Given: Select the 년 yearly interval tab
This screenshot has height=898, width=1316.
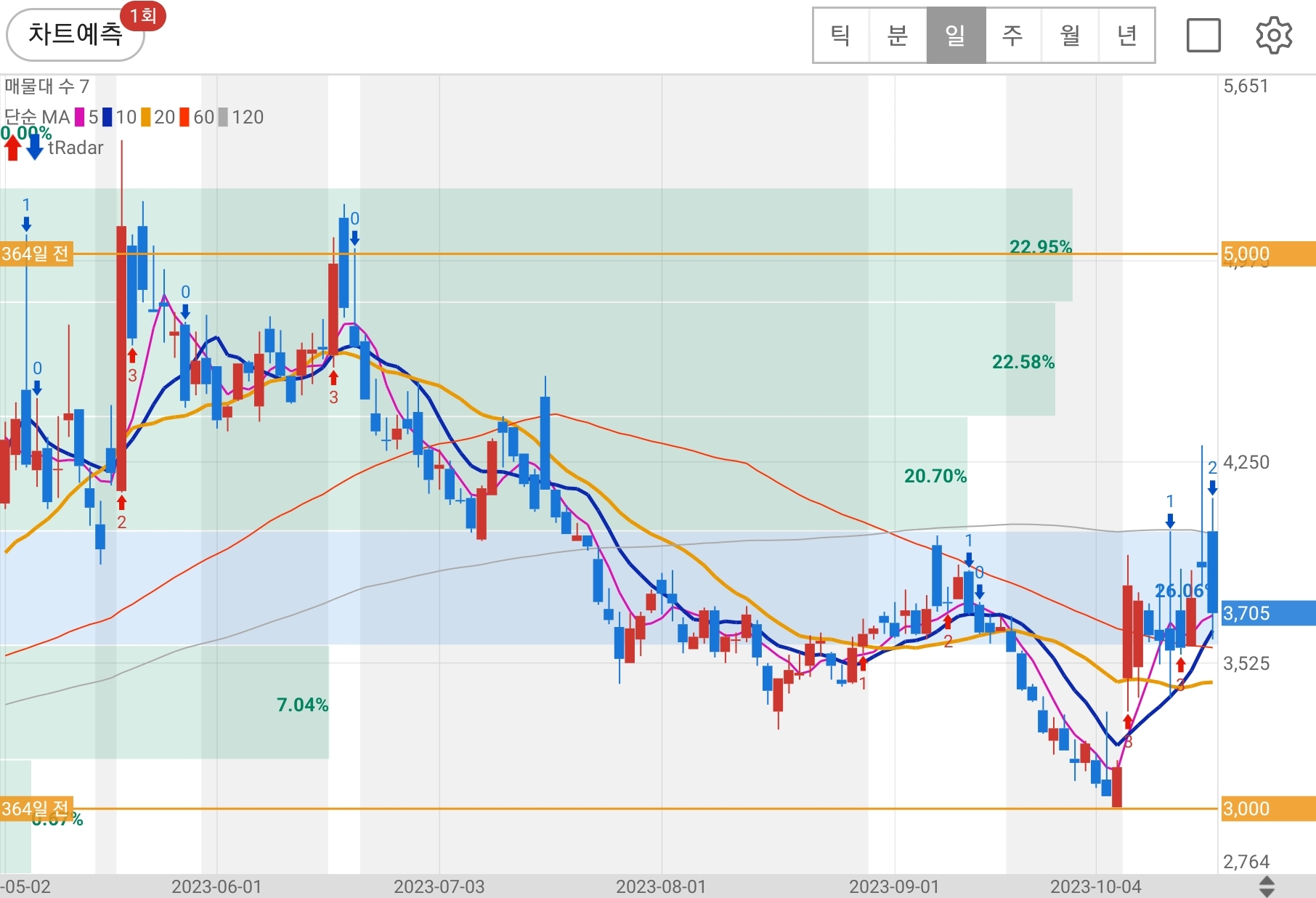Looking at the screenshot, I should click(x=1126, y=35).
